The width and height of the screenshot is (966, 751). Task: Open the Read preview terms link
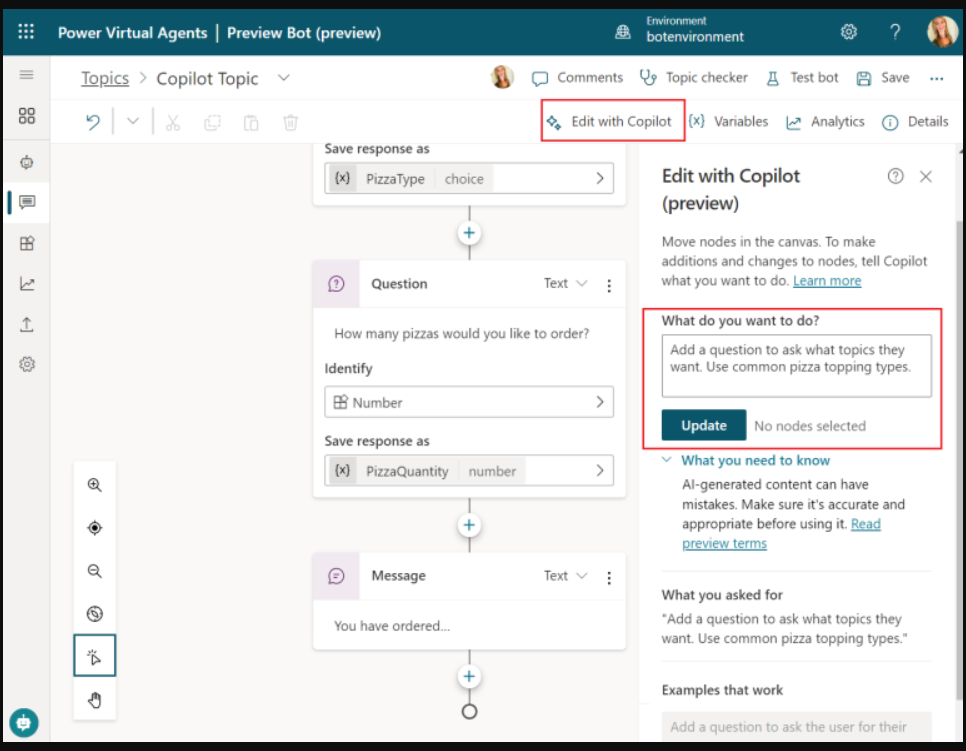coord(781,534)
